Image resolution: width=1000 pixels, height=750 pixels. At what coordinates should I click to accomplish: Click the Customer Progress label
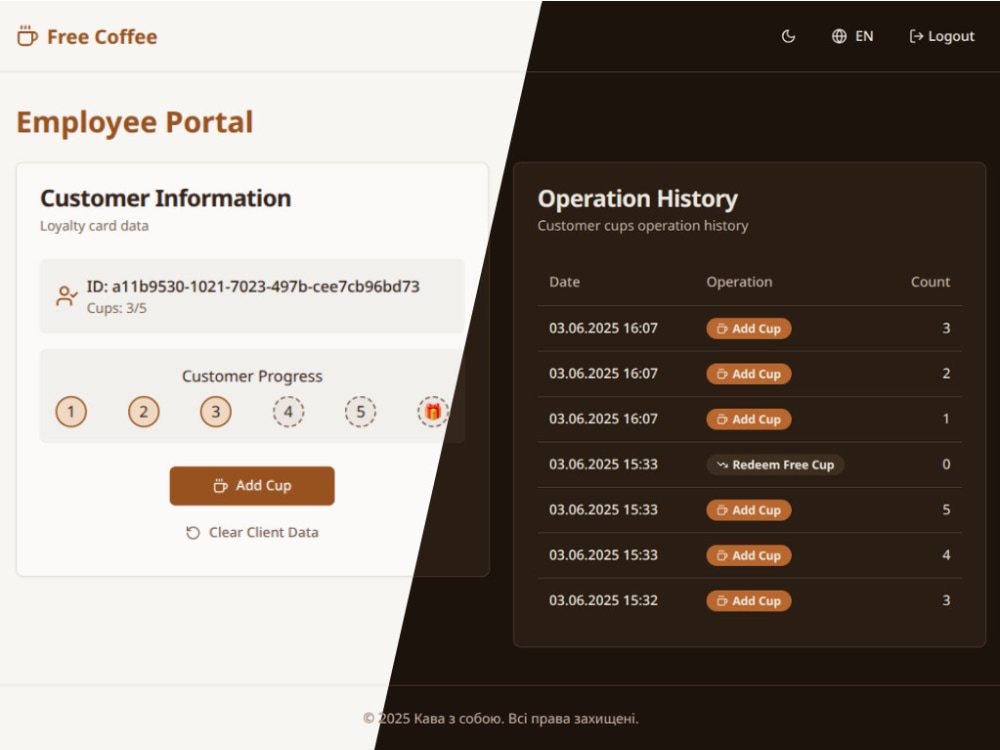(252, 376)
